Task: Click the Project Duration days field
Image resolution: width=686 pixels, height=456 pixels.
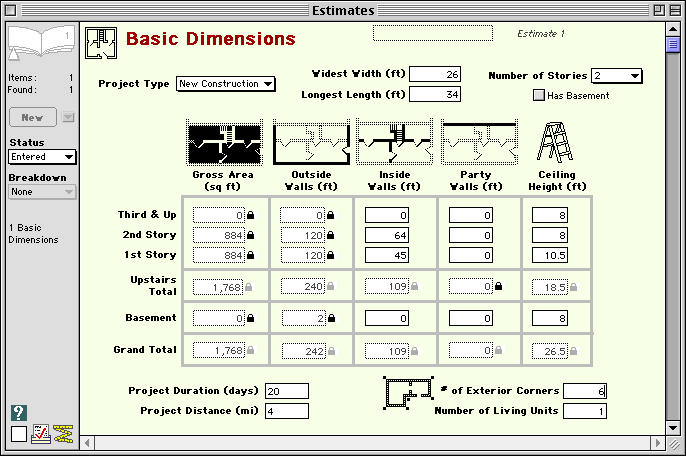Action: pyautogui.click(x=288, y=391)
